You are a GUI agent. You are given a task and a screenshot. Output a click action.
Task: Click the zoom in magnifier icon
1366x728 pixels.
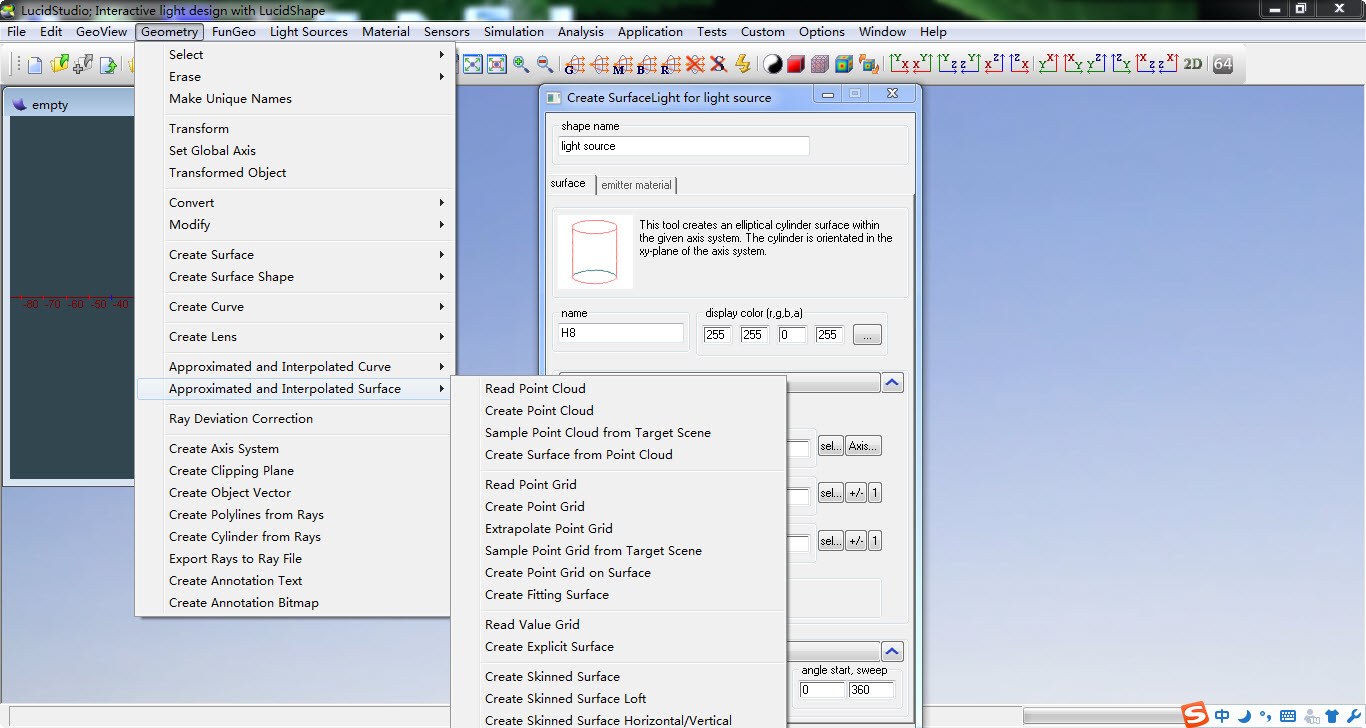coord(521,64)
